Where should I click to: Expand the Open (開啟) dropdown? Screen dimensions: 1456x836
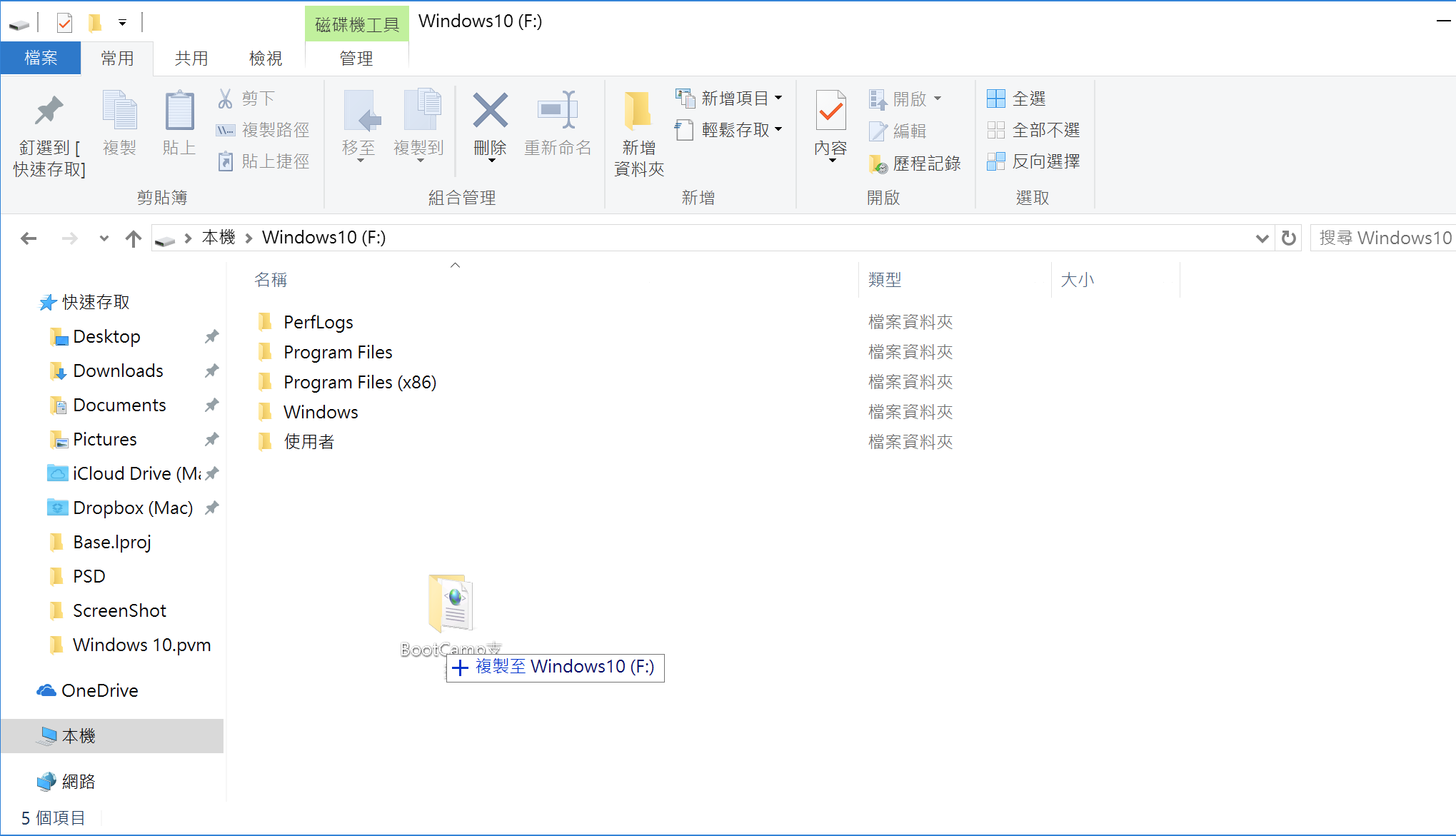pos(938,98)
